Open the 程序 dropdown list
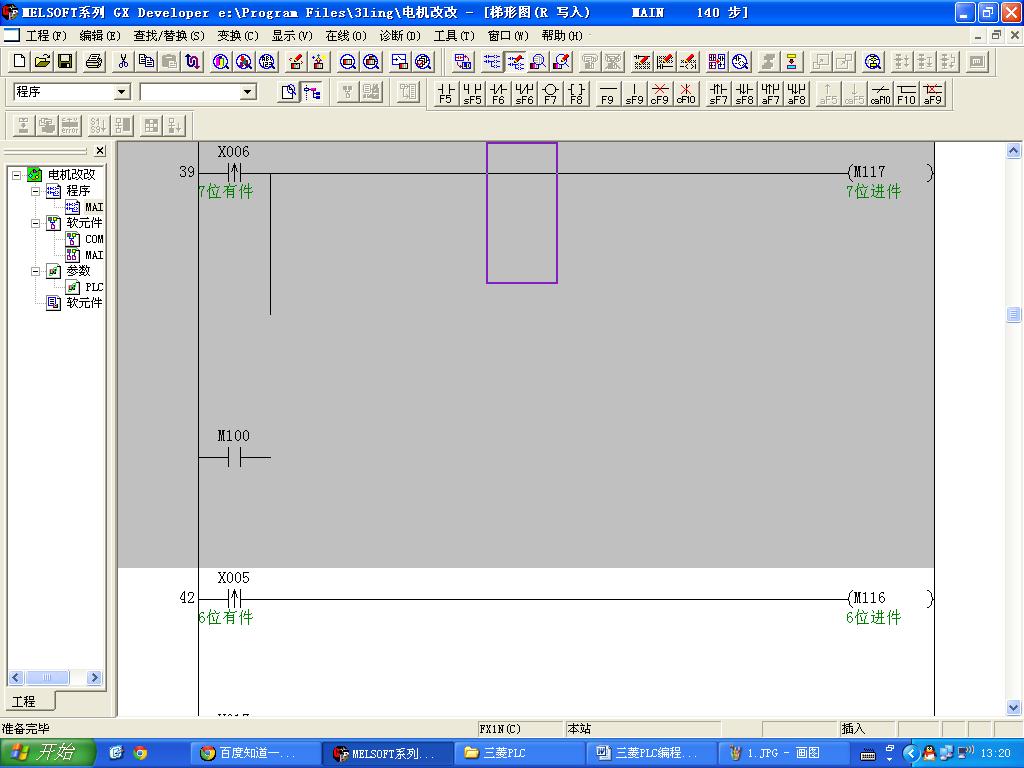 pyautogui.click(x=122, y=92)
